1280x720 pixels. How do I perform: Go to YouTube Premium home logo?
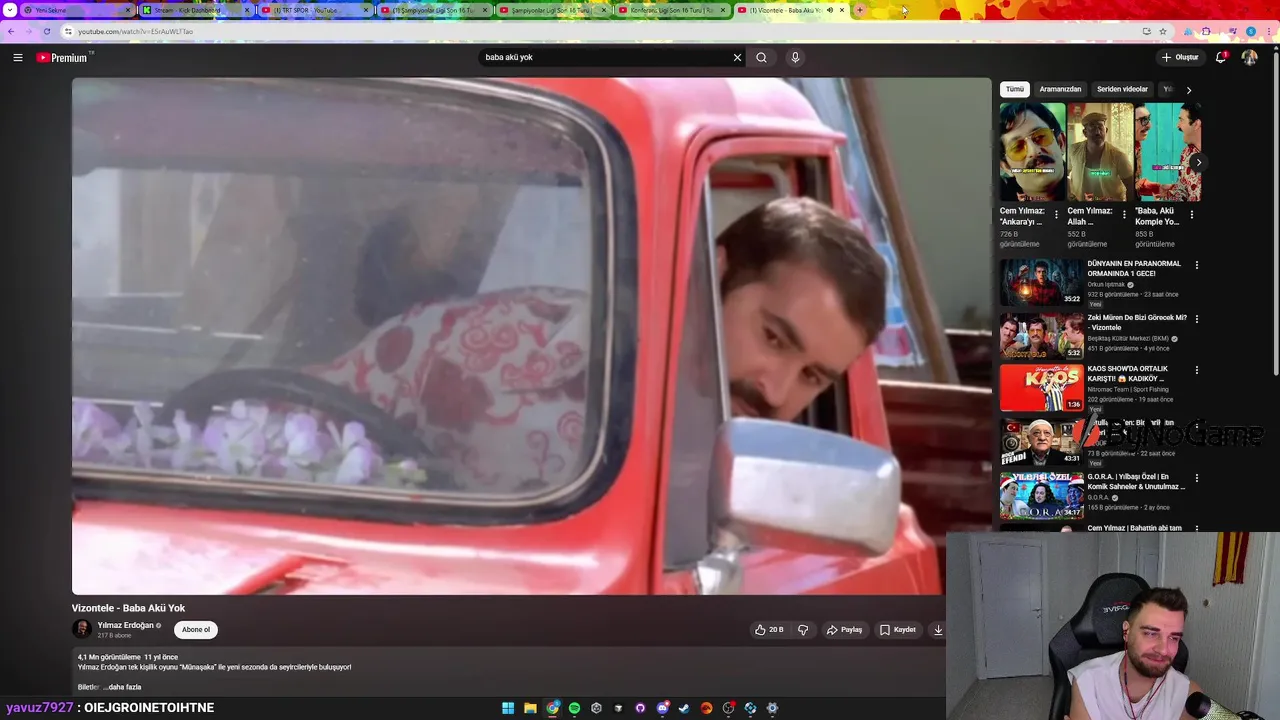pos(63,58)
